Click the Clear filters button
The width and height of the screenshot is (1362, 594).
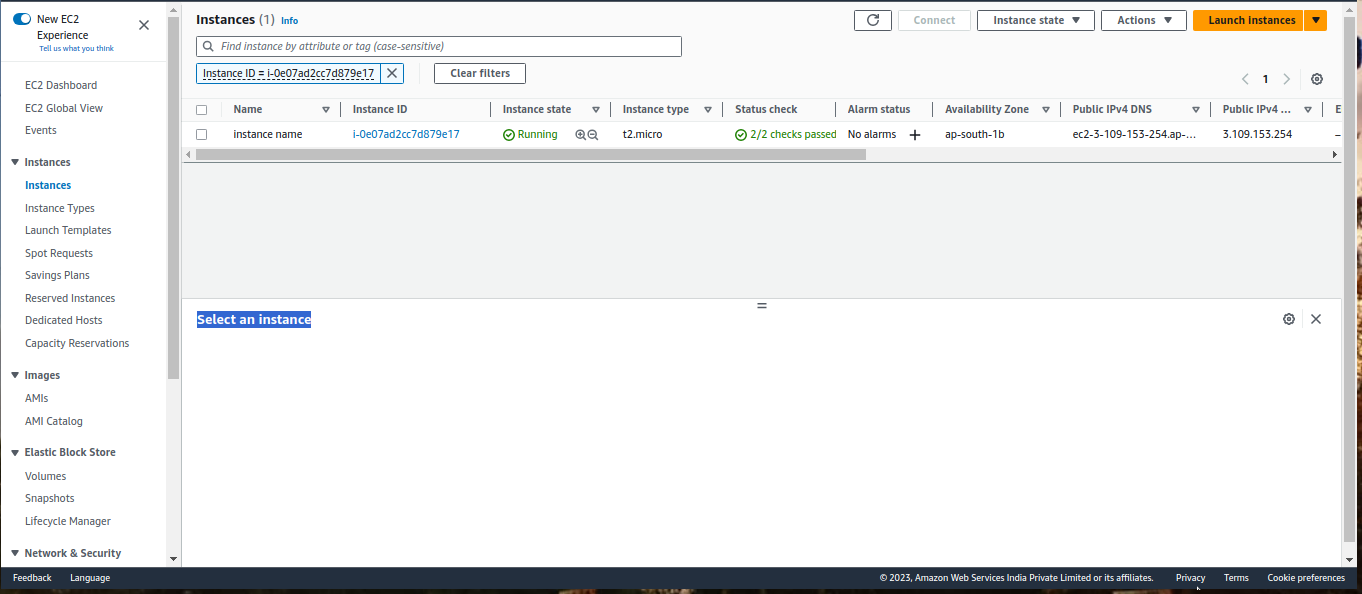pyautogui.click(x=480, y=73)
